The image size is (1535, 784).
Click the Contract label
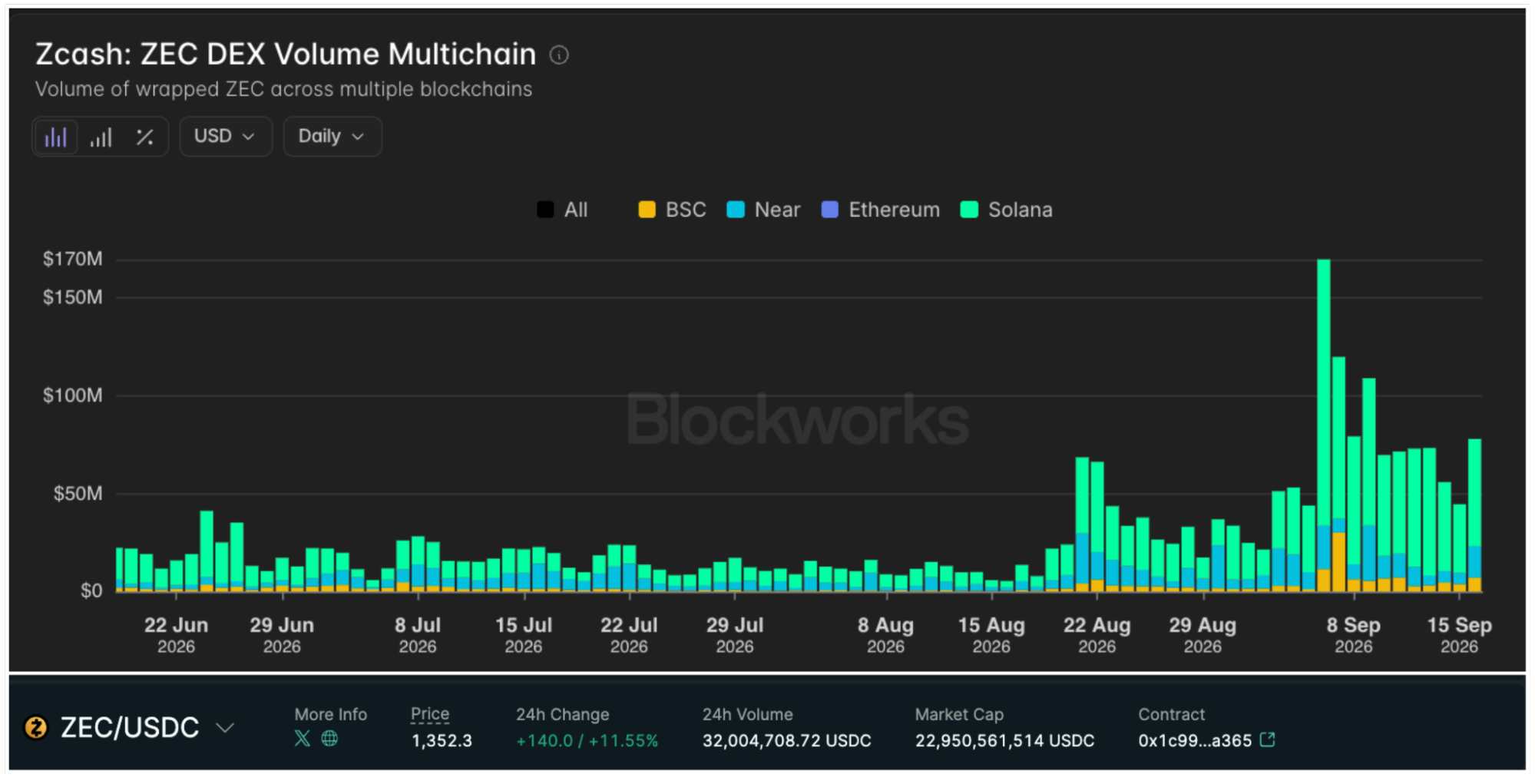coord(1172,714)
